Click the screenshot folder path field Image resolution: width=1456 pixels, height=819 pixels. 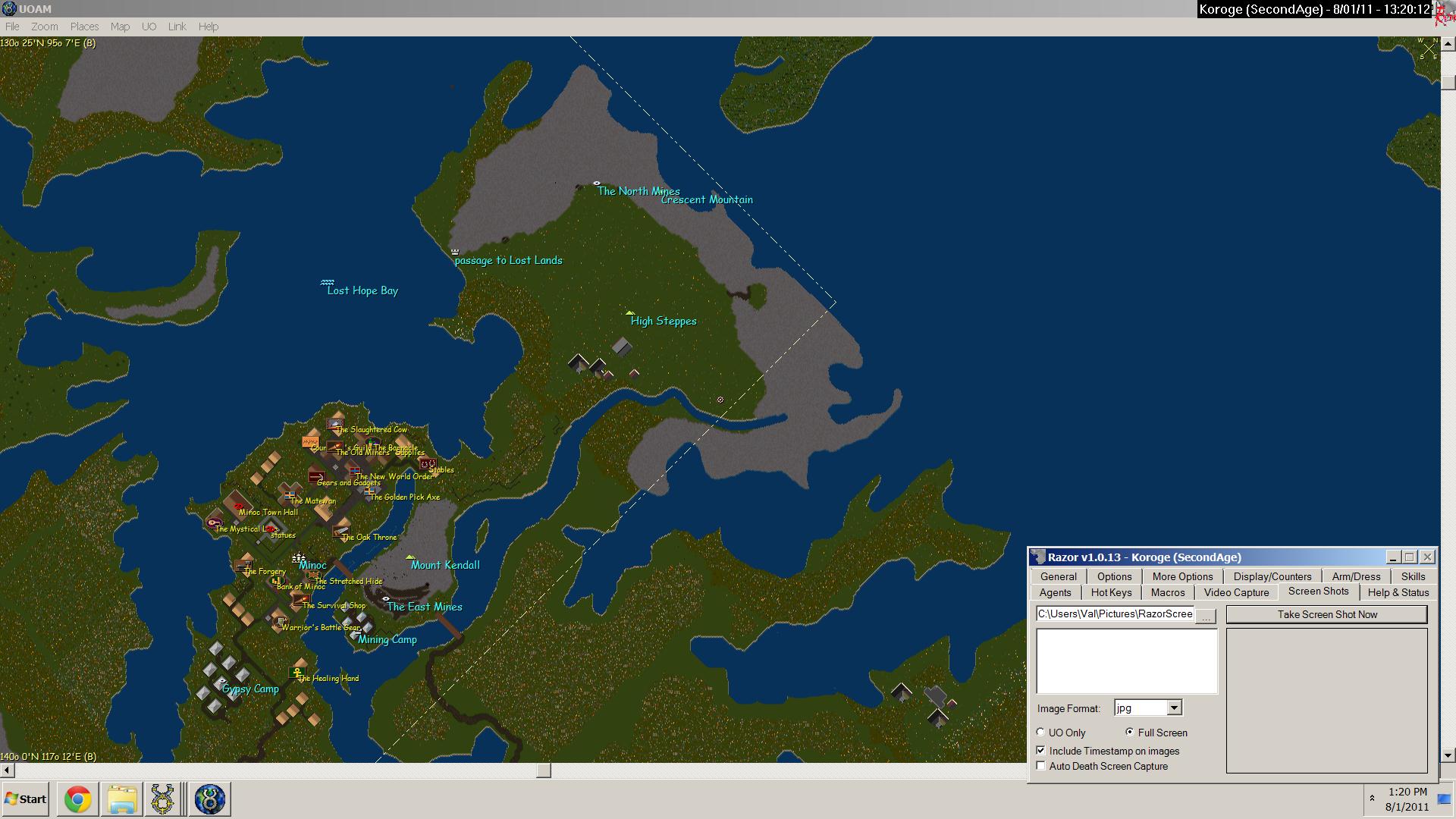click(x=1115, y=614)
